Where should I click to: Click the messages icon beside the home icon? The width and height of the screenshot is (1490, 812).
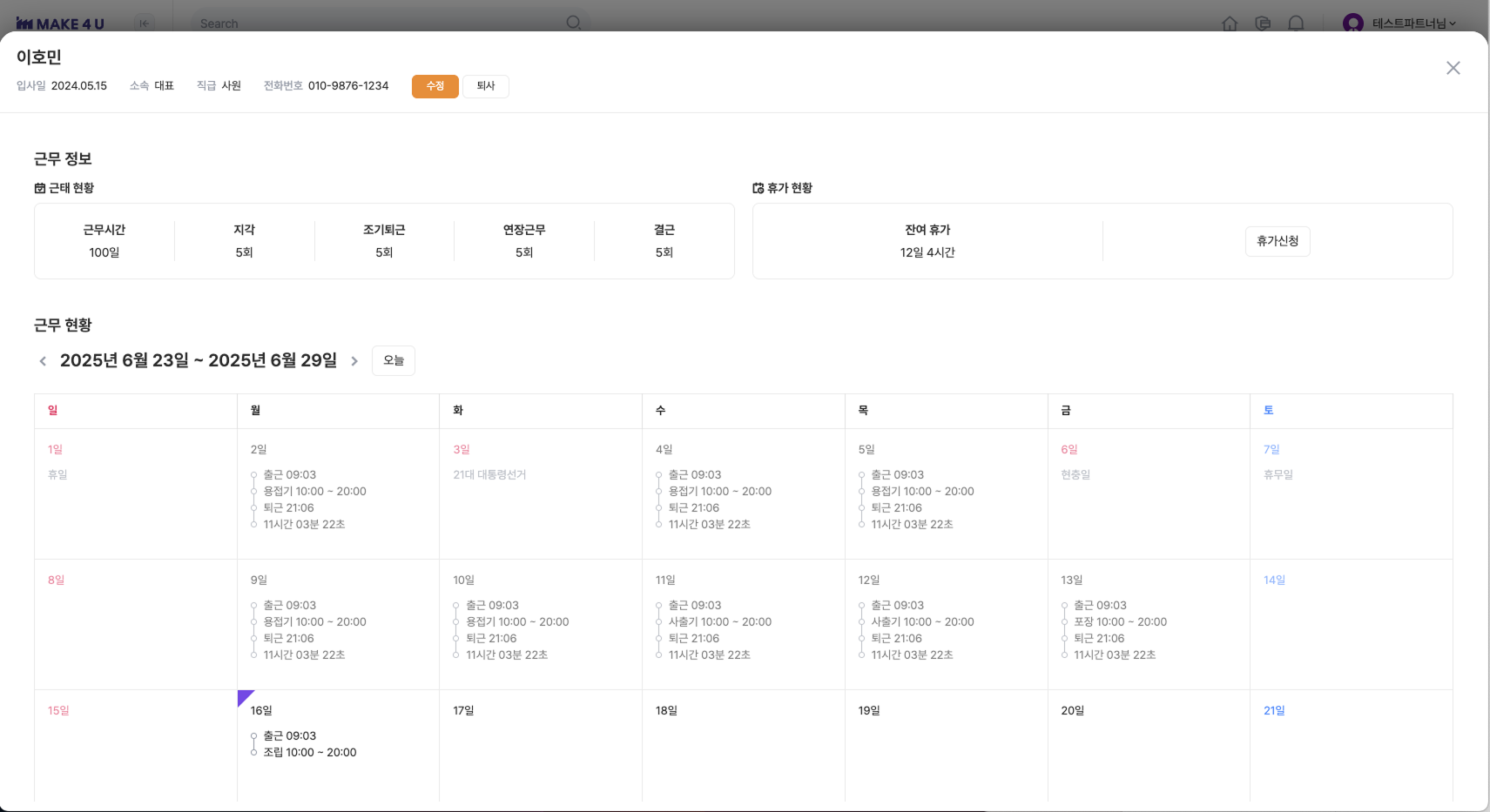tap(1263, 23)
